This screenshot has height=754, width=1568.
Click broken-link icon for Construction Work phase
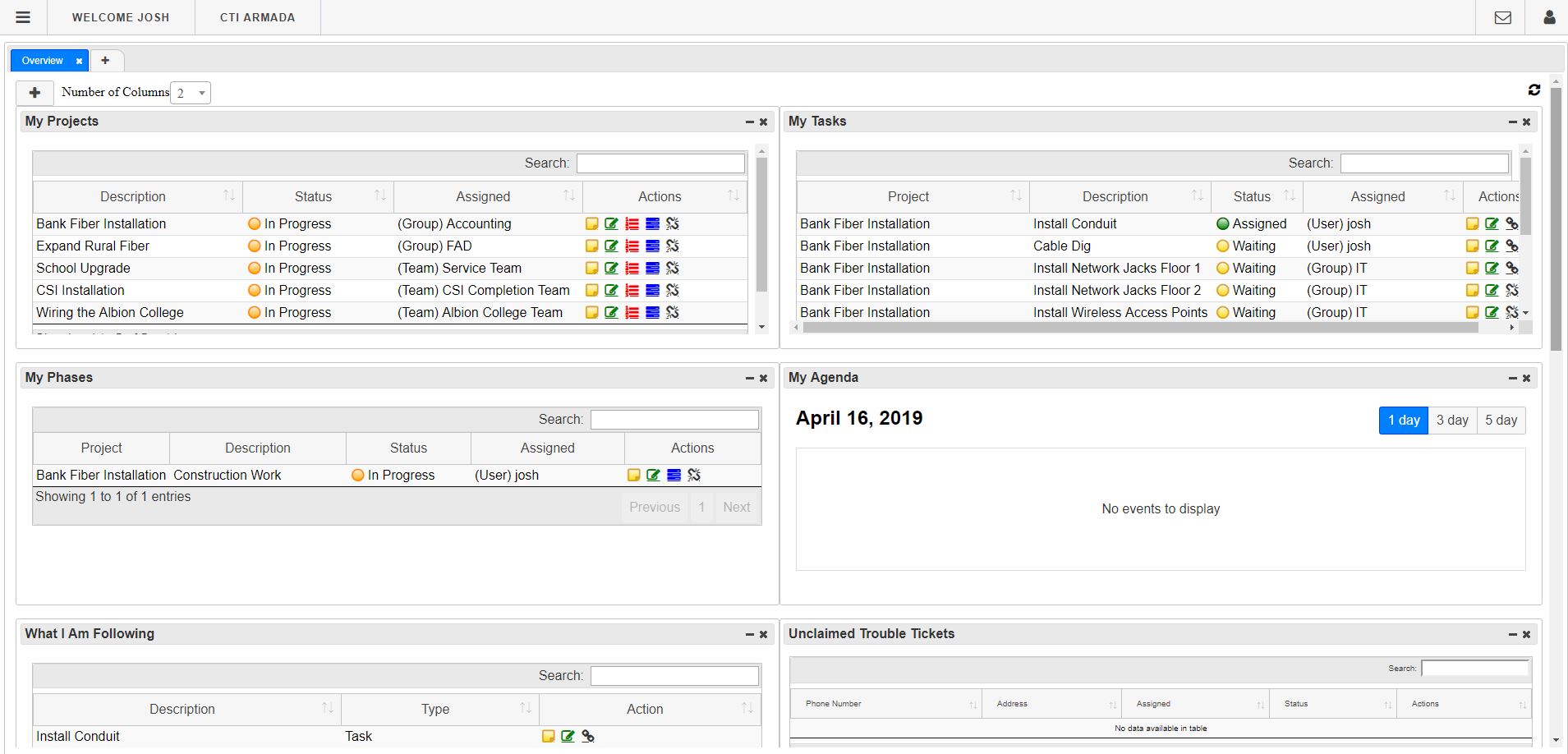[x=694, y=475]
